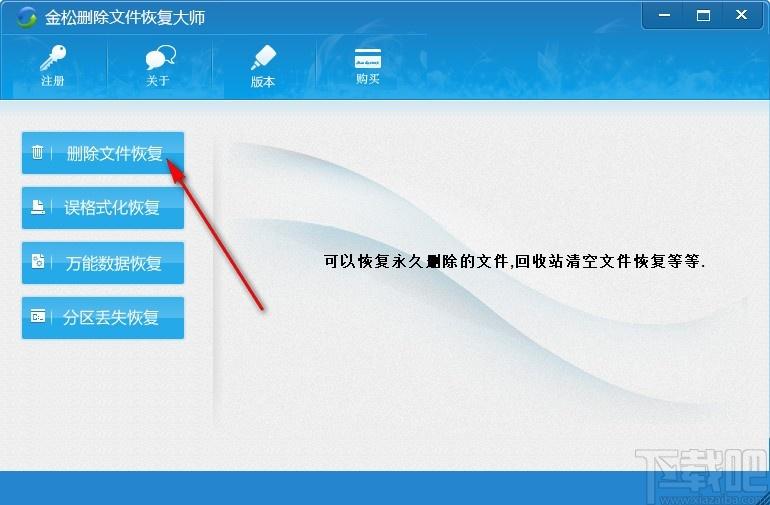Close the recovery master window

click(742, 16)
